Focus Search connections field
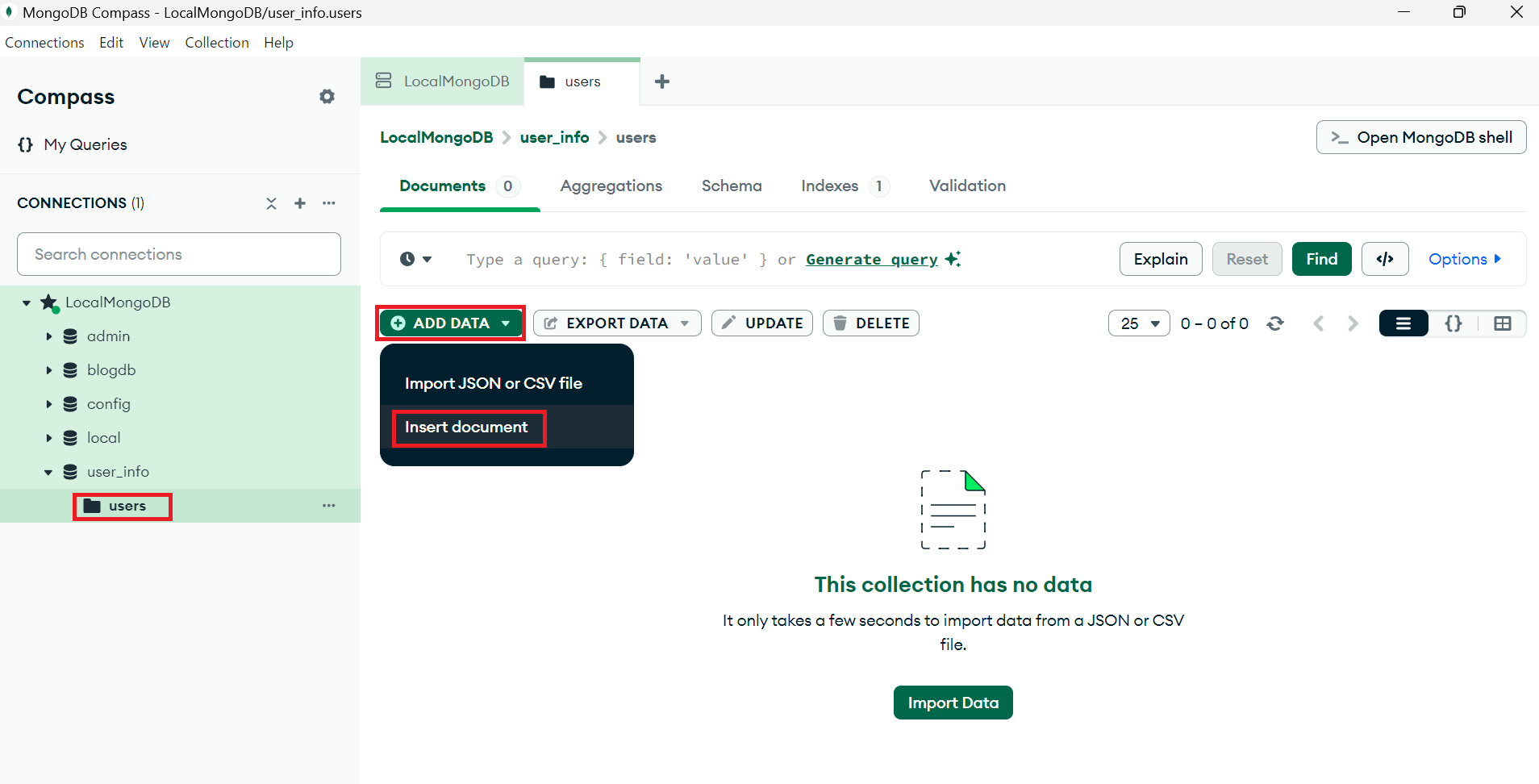 (x=179, y=254)
